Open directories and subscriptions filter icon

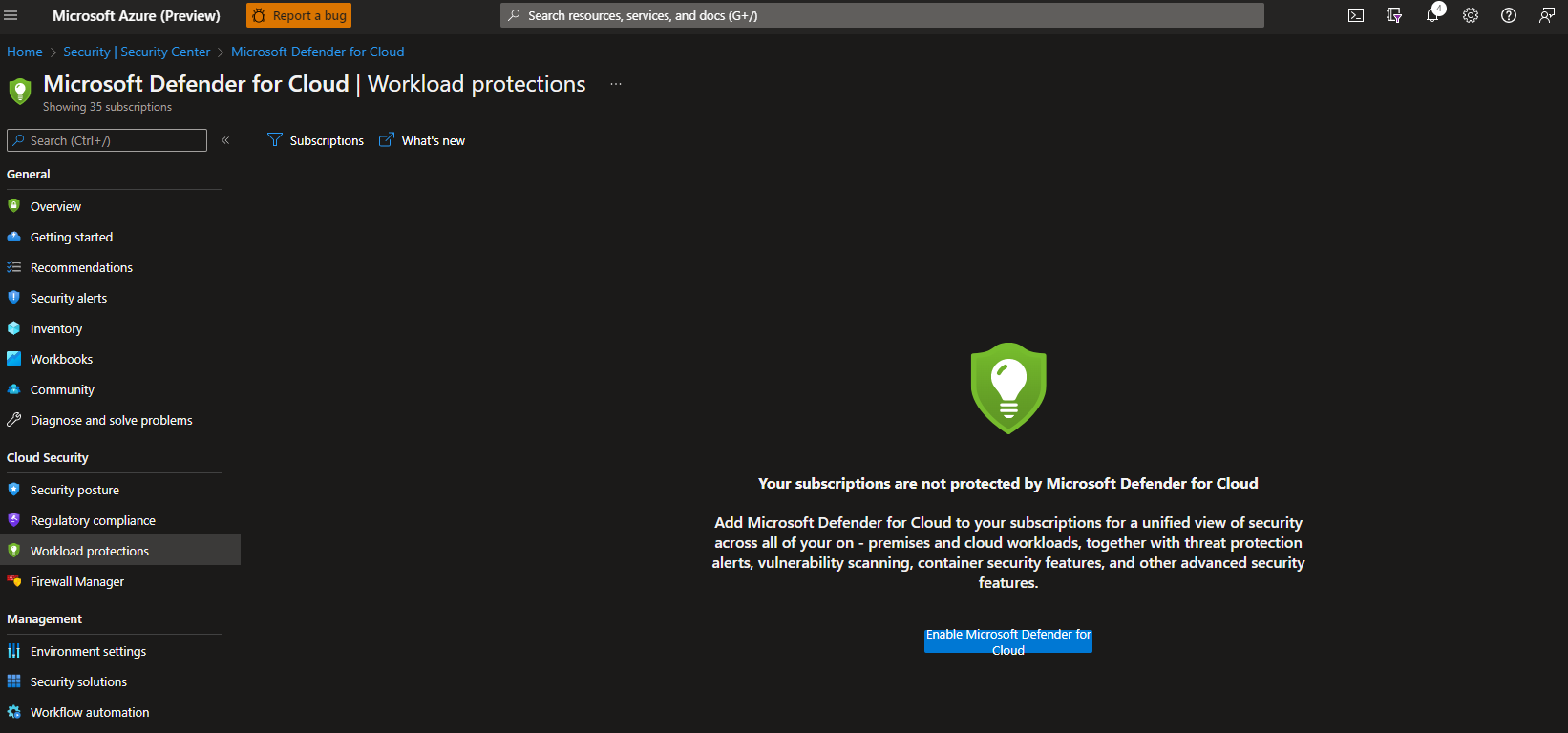pyautogui.click(x=1394, y=15)
